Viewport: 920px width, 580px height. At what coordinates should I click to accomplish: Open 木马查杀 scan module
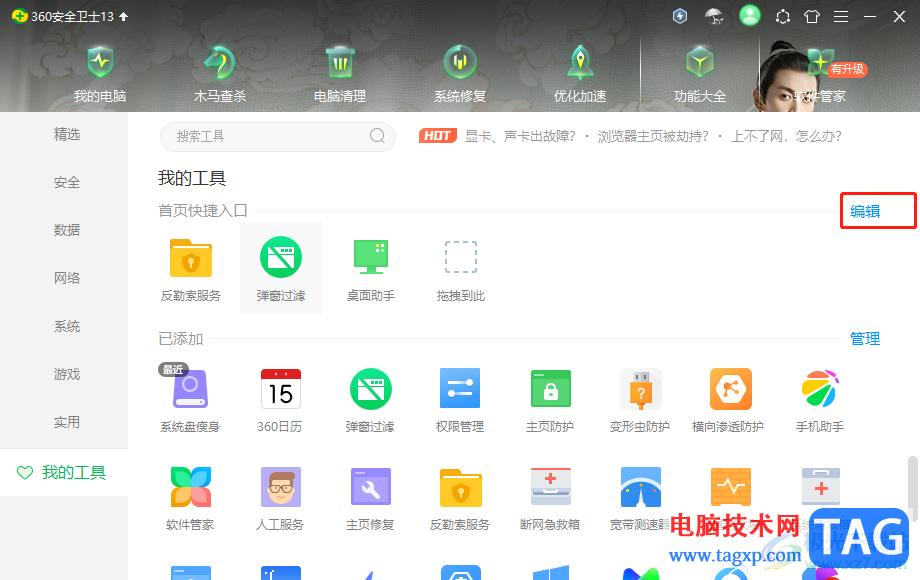(x=219, y=74)
